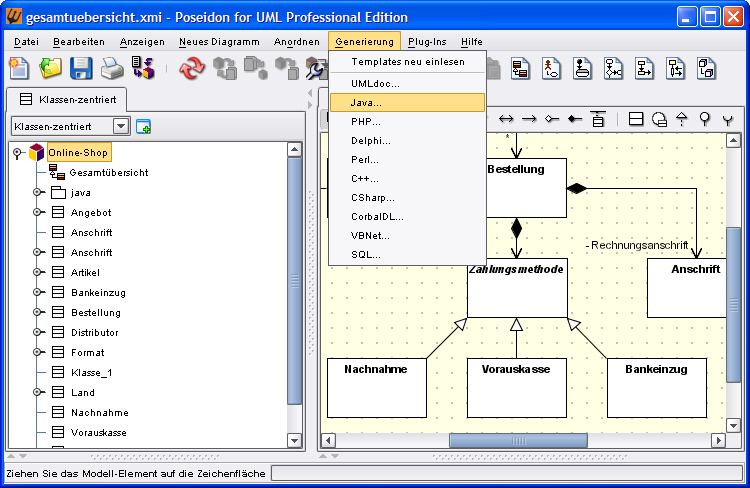Select the Zahlungsmethode class box

click(x=517, y=288)
